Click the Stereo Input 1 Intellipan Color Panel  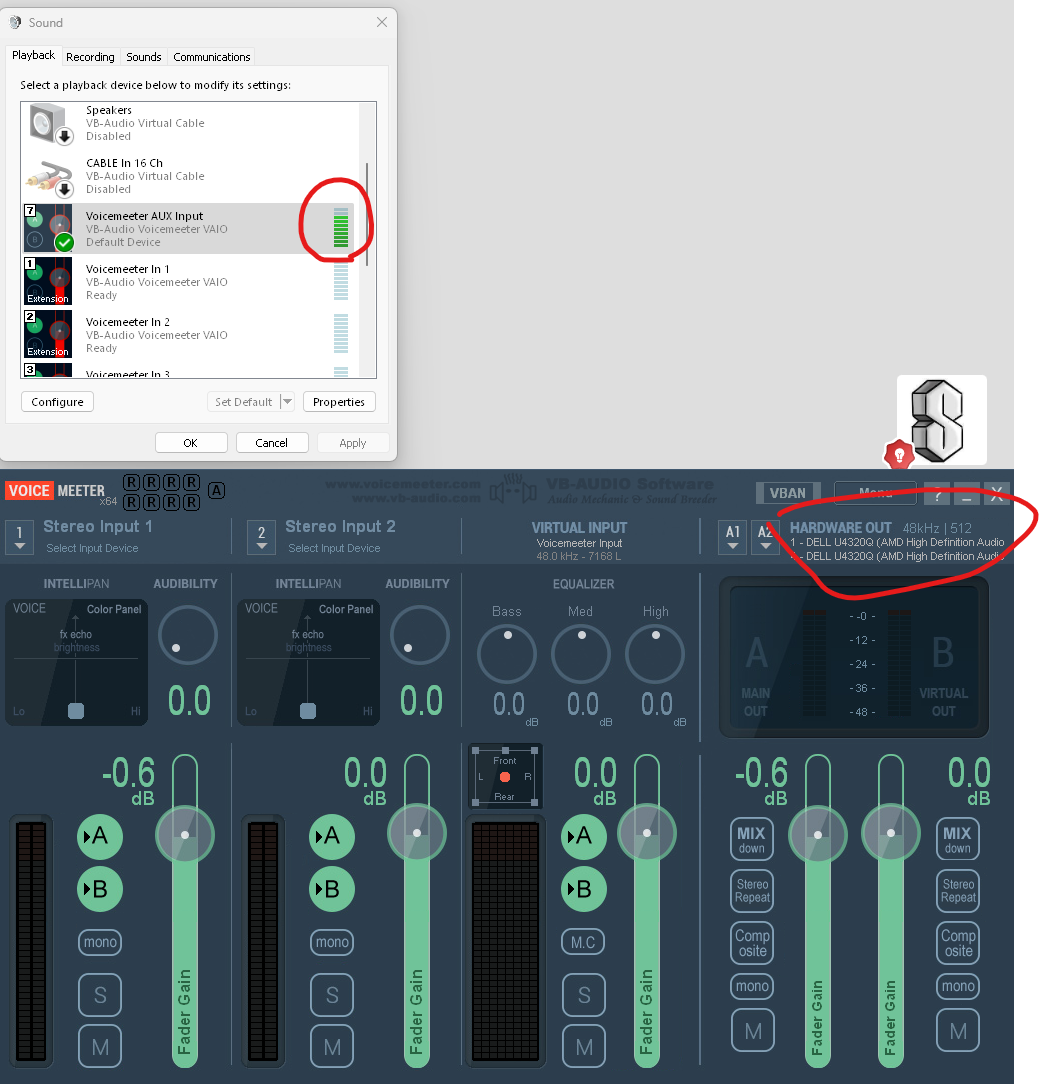pos(77,662)
